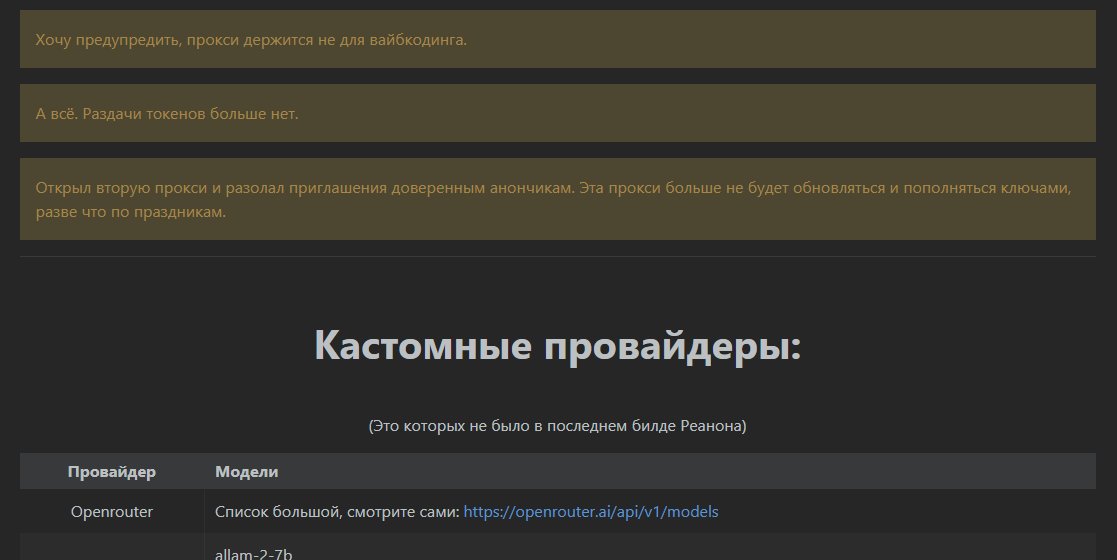The width and height of the screenshot is (1117, 560).
Task: Click the words 'А всё.' in the second notice
Action: point(57,114)
